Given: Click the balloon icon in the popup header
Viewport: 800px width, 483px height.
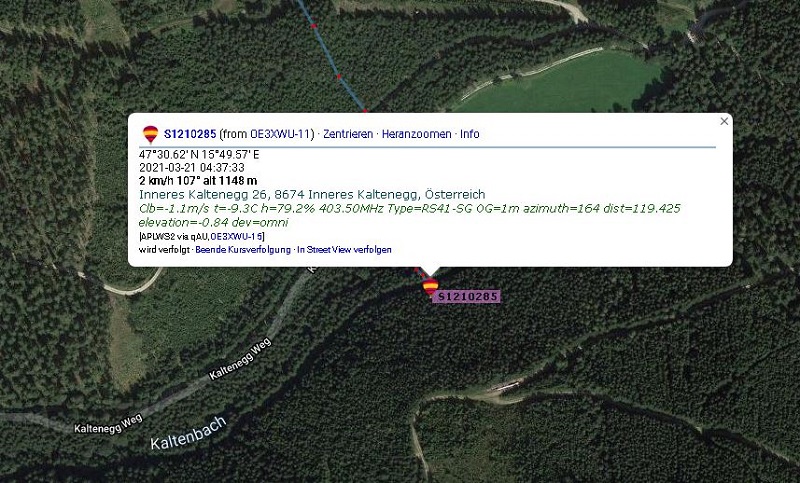Looking at the screenshot, I should pos(151,134).
